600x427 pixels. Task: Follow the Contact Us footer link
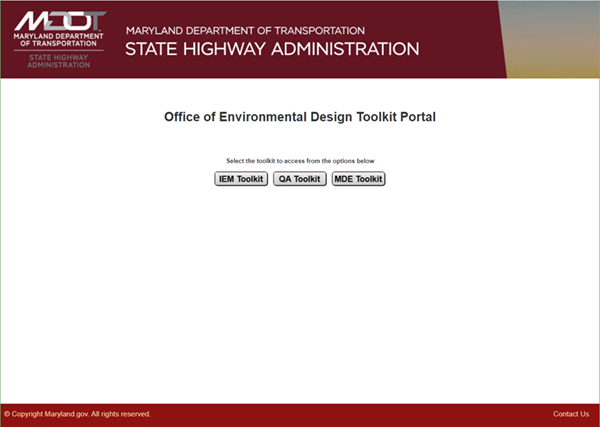pos(571,414)
